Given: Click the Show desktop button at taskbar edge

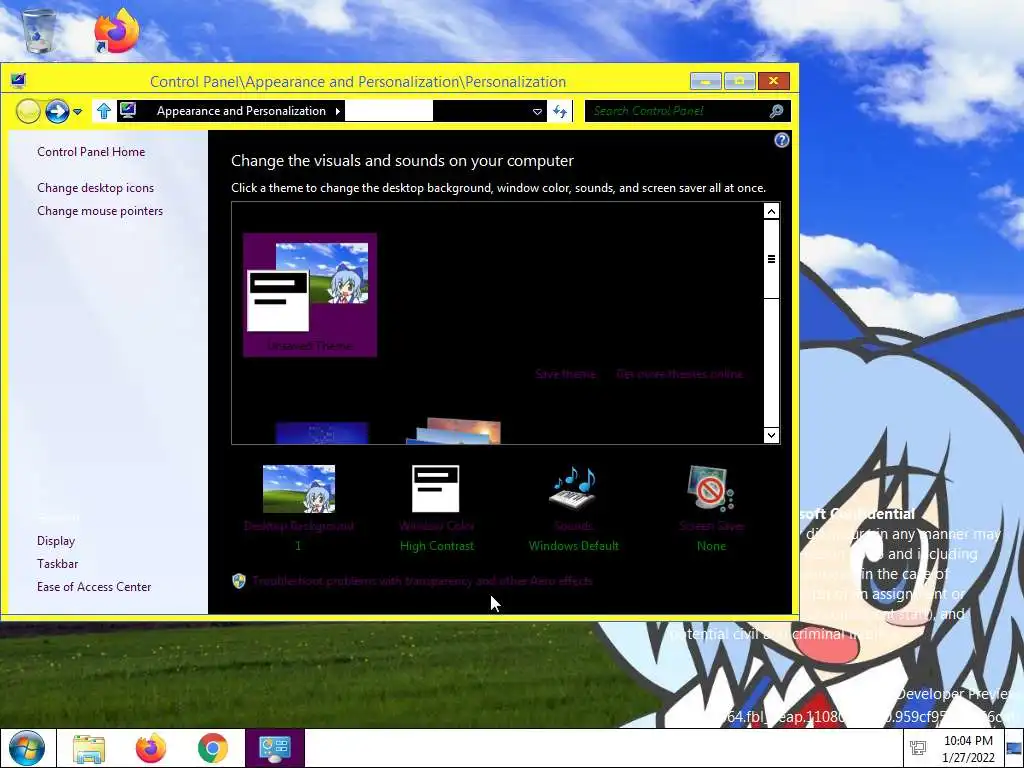Looking at the screenshot, I should tap(1014, 748).
